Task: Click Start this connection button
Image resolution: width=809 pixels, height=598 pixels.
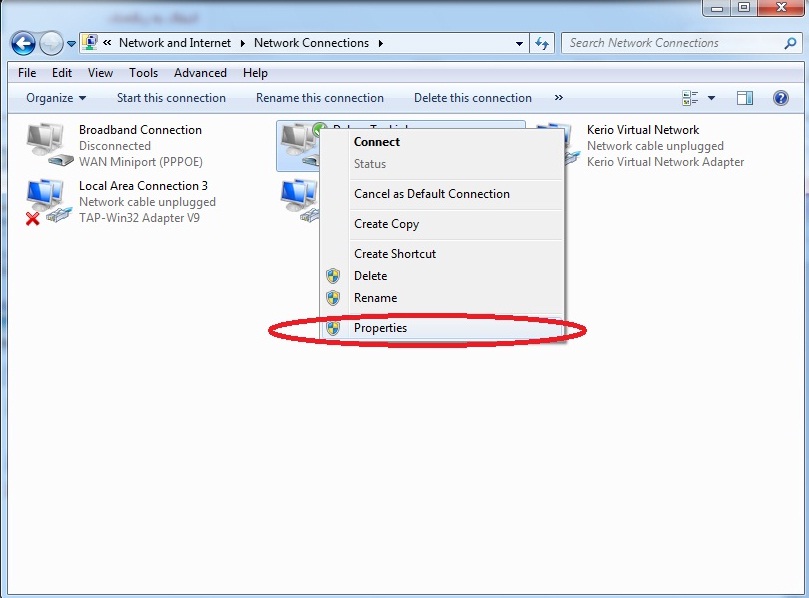Action: coord(171,98)
